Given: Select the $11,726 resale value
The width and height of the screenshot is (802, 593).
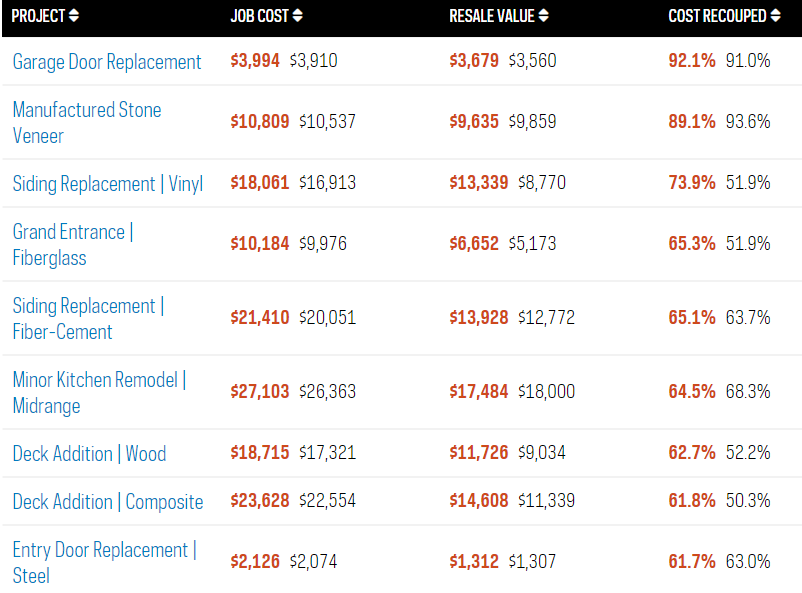Looking at the screenshot, I should pyautogui.click(x=479, y=453).
